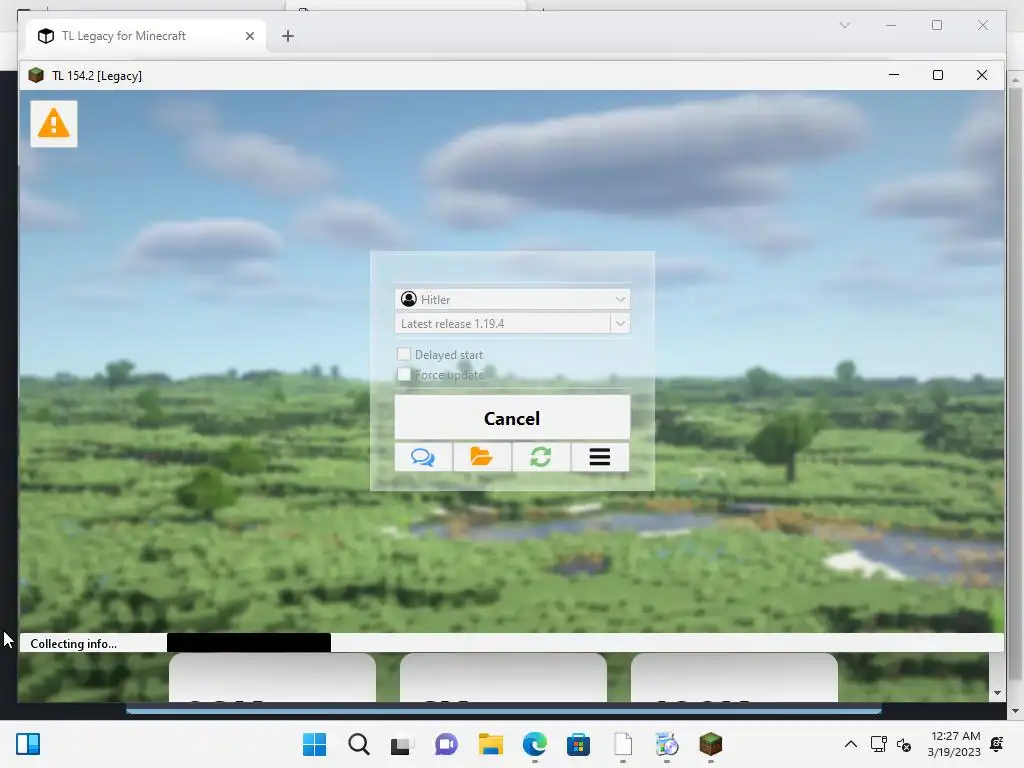Expand the account selection dropdown
1024x768 pixels.
point(620,299)
